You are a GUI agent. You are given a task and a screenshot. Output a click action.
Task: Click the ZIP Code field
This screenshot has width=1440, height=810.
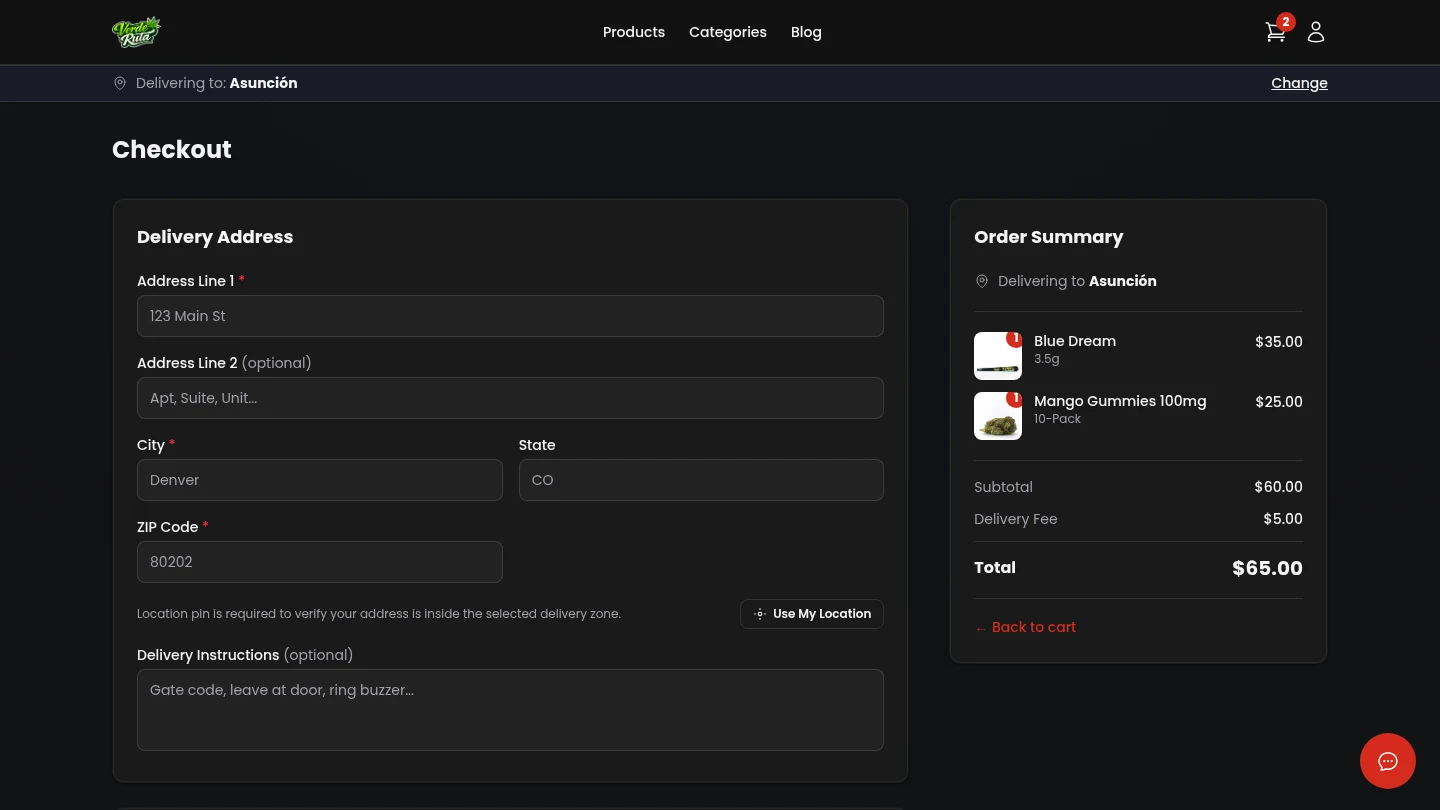(x=319, y=562)
